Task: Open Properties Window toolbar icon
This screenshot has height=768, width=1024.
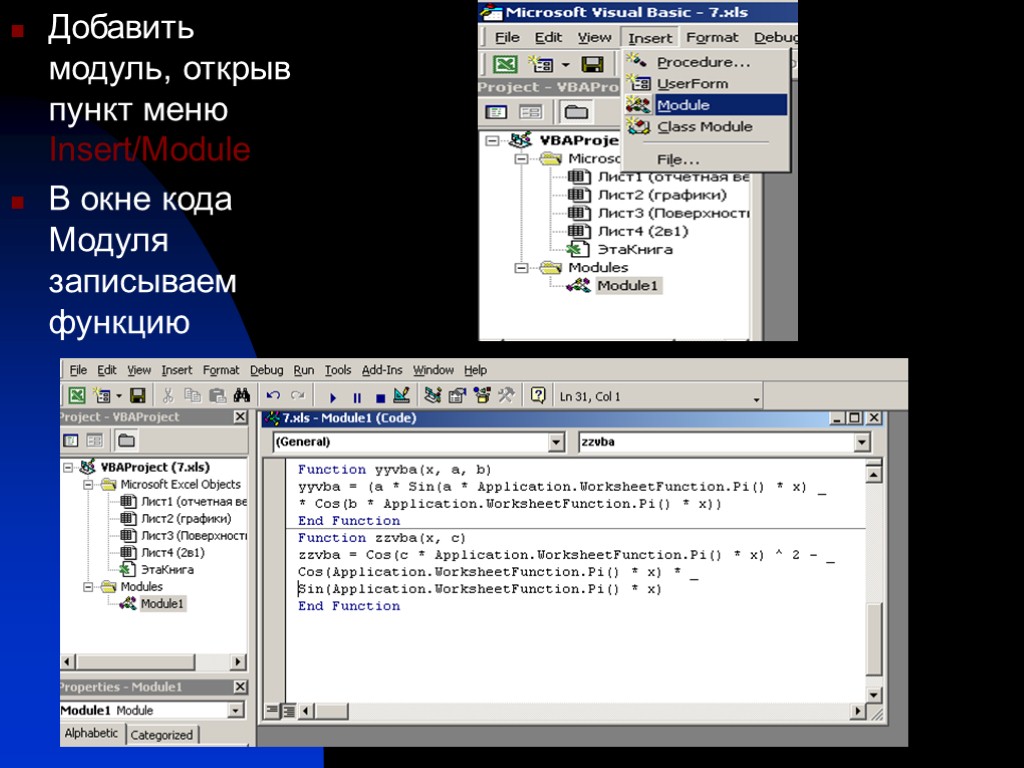Action: pos(457,395)
